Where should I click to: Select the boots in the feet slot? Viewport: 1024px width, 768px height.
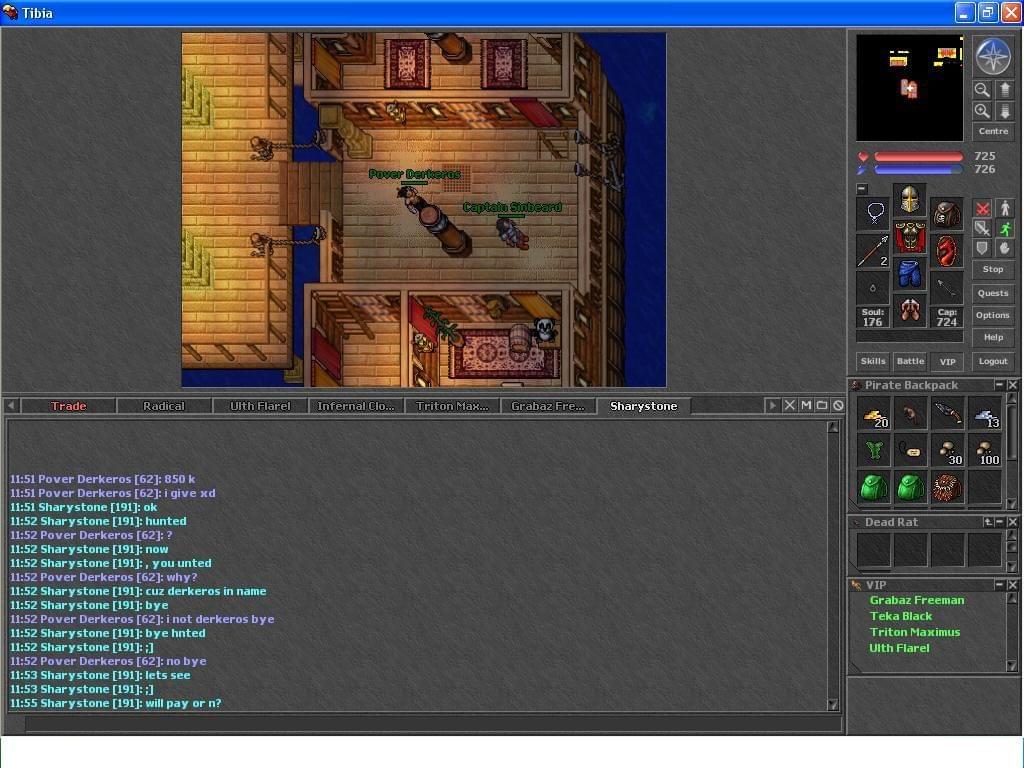pyautogui.click(x=910, y=311)
